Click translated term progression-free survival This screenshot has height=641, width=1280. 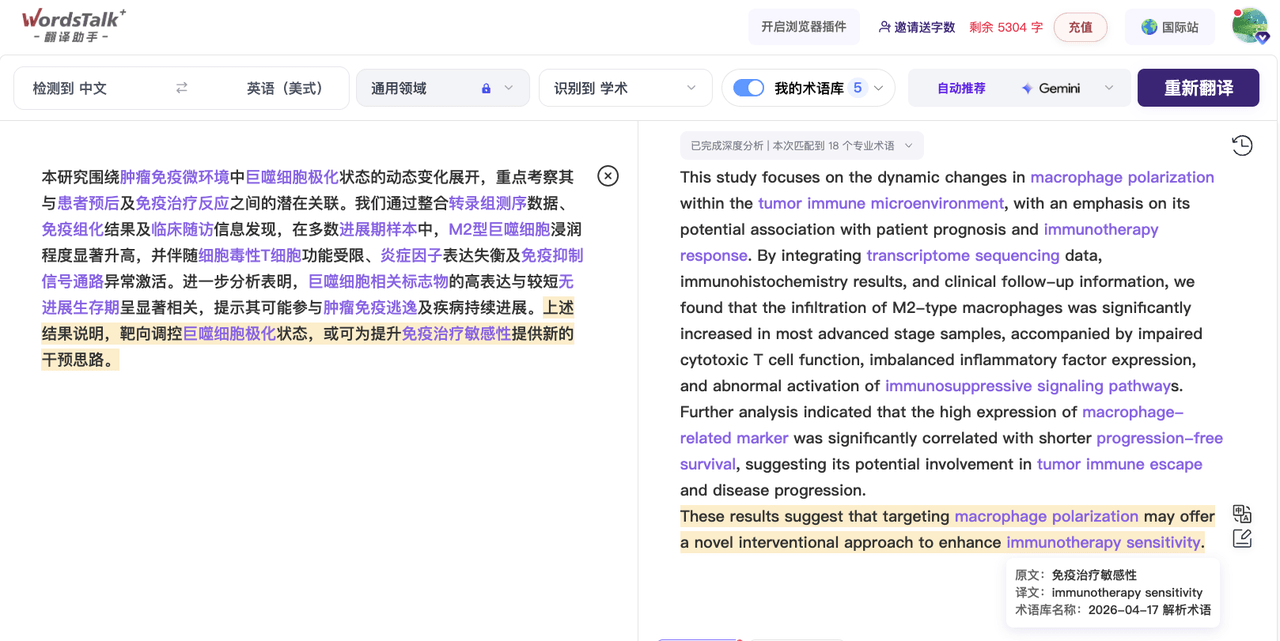tap(1159, 438)
